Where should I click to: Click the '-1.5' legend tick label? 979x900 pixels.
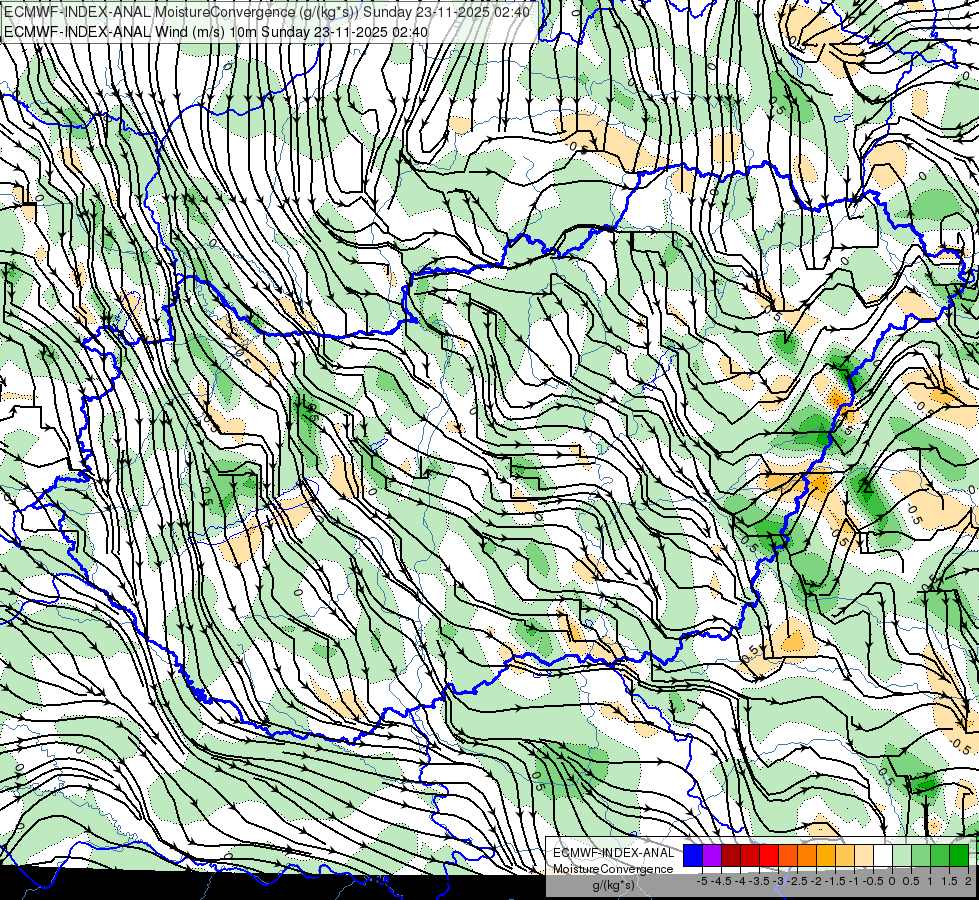coord(835,881)
